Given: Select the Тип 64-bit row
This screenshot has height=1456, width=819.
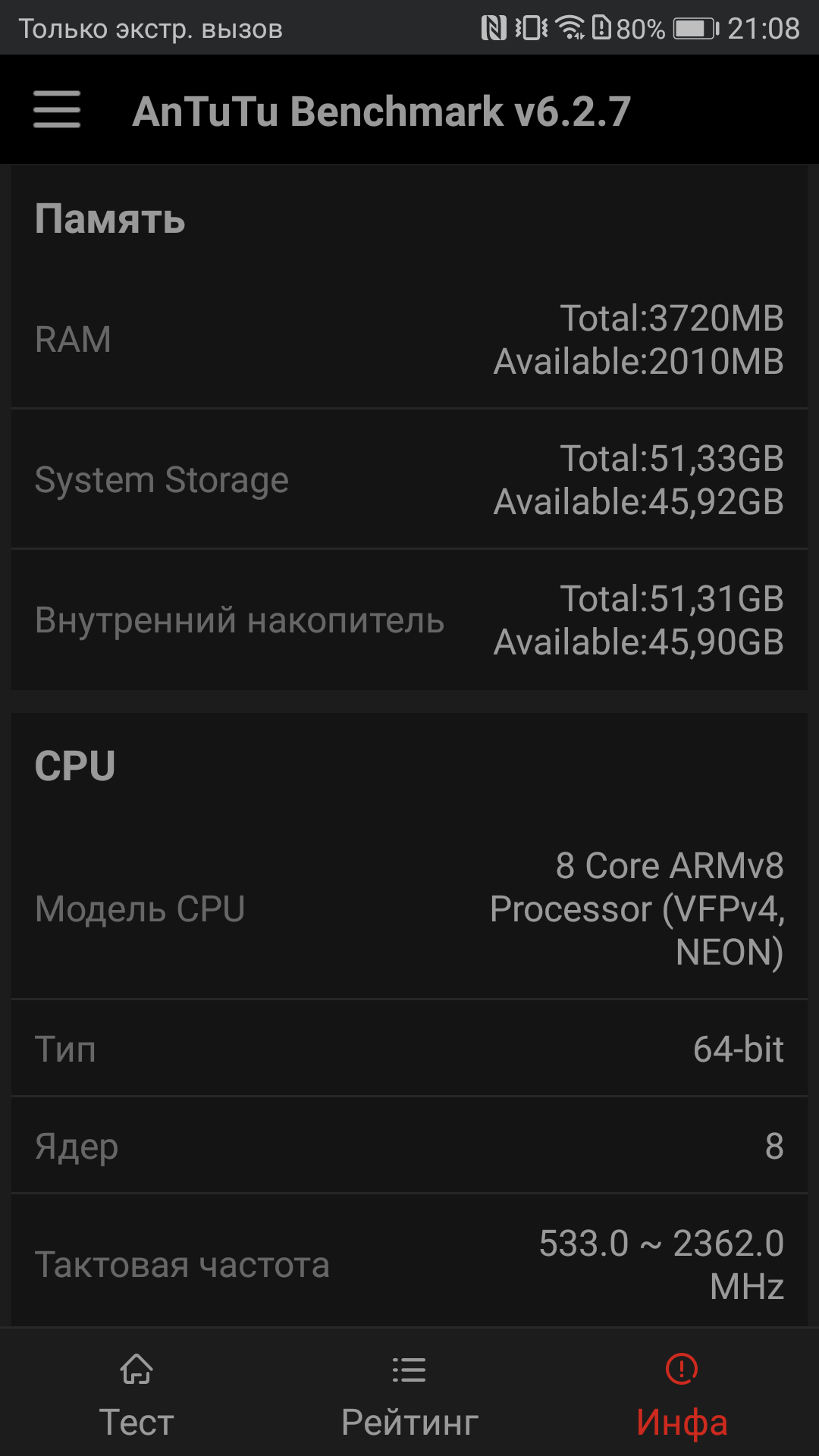Looking at the screenshot, I should (409, 1049).
